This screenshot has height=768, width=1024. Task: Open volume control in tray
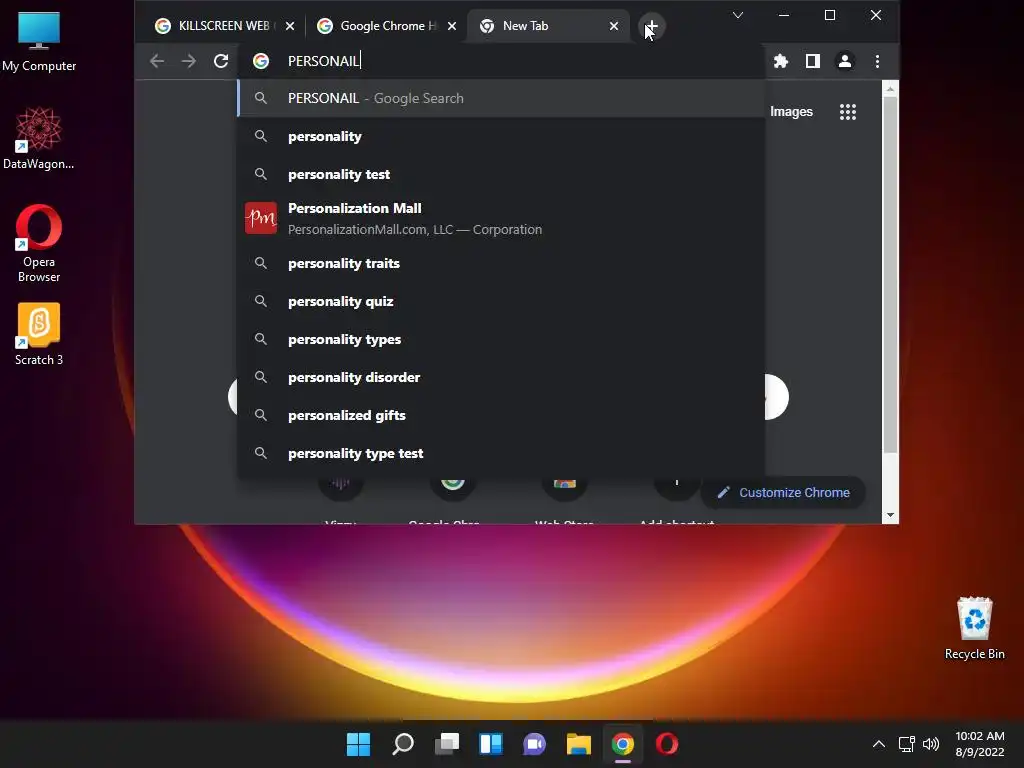pyautogui.click(x=931, y=743)
